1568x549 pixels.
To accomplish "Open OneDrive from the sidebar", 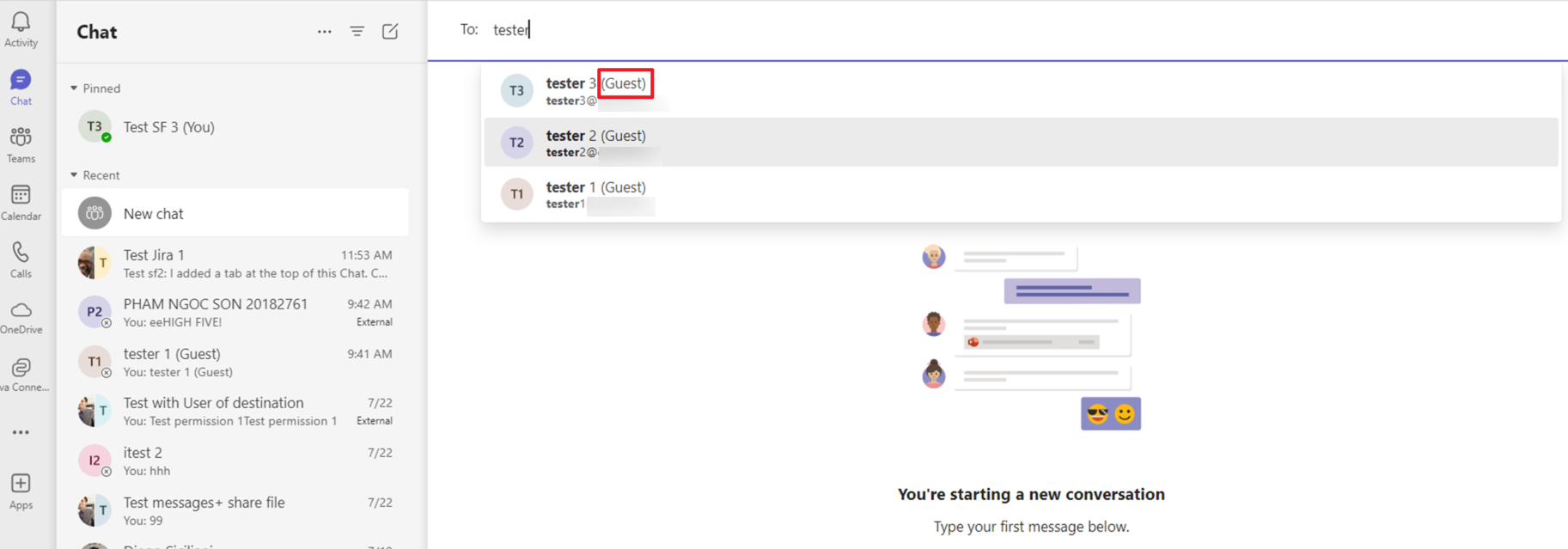I will click(21, 317).
